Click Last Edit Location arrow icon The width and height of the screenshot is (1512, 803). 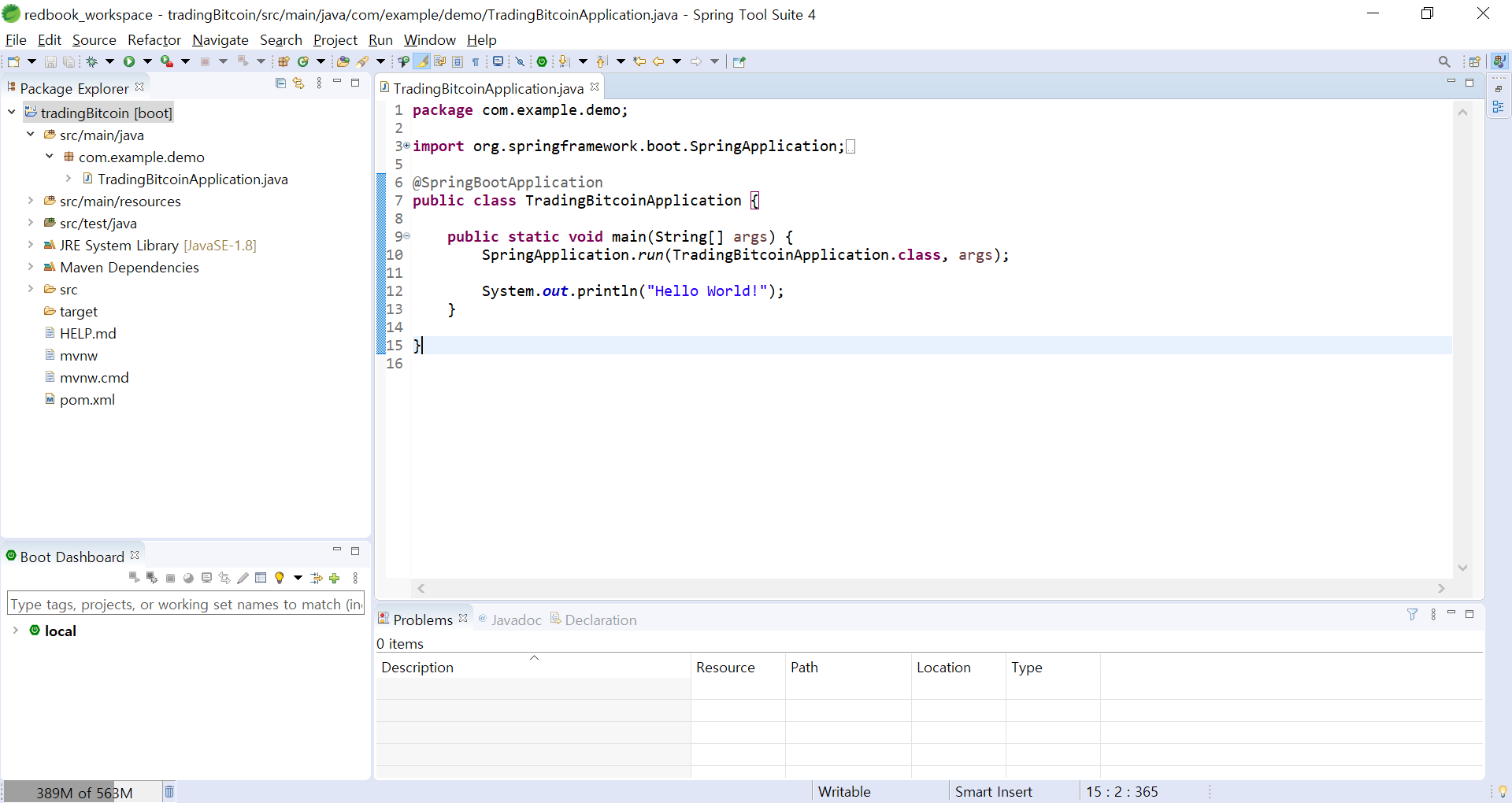(x=639, y=61)
